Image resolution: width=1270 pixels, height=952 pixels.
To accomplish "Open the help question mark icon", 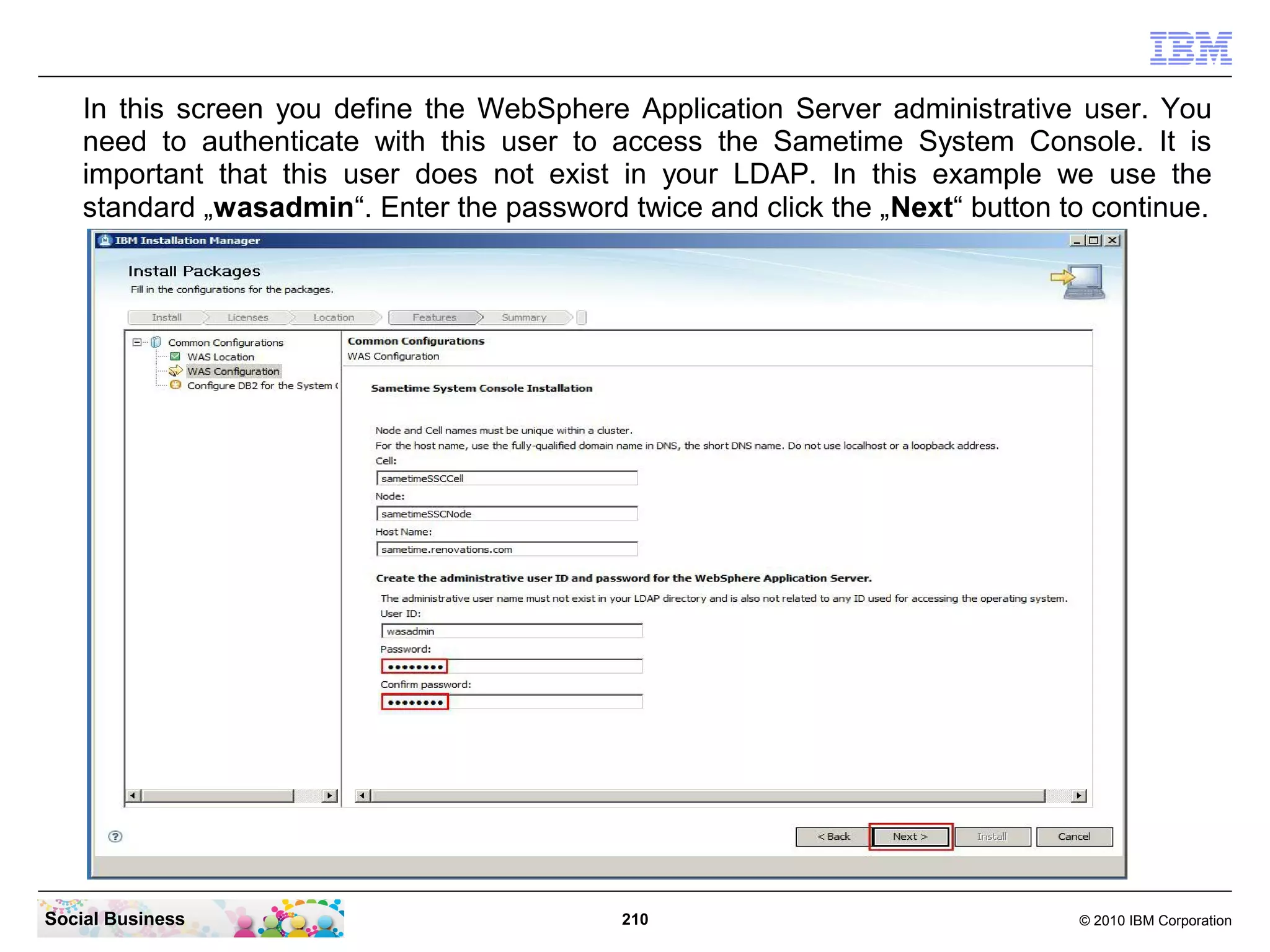I will 115,836.
